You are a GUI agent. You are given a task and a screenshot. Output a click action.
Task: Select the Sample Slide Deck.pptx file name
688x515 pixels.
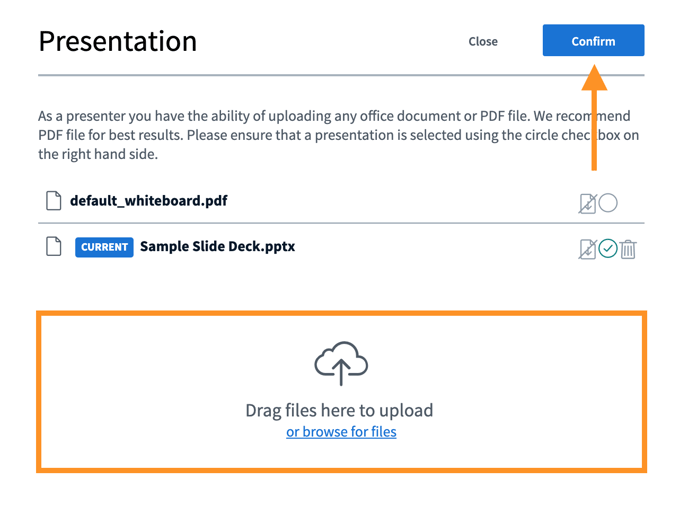pos(217,247)
